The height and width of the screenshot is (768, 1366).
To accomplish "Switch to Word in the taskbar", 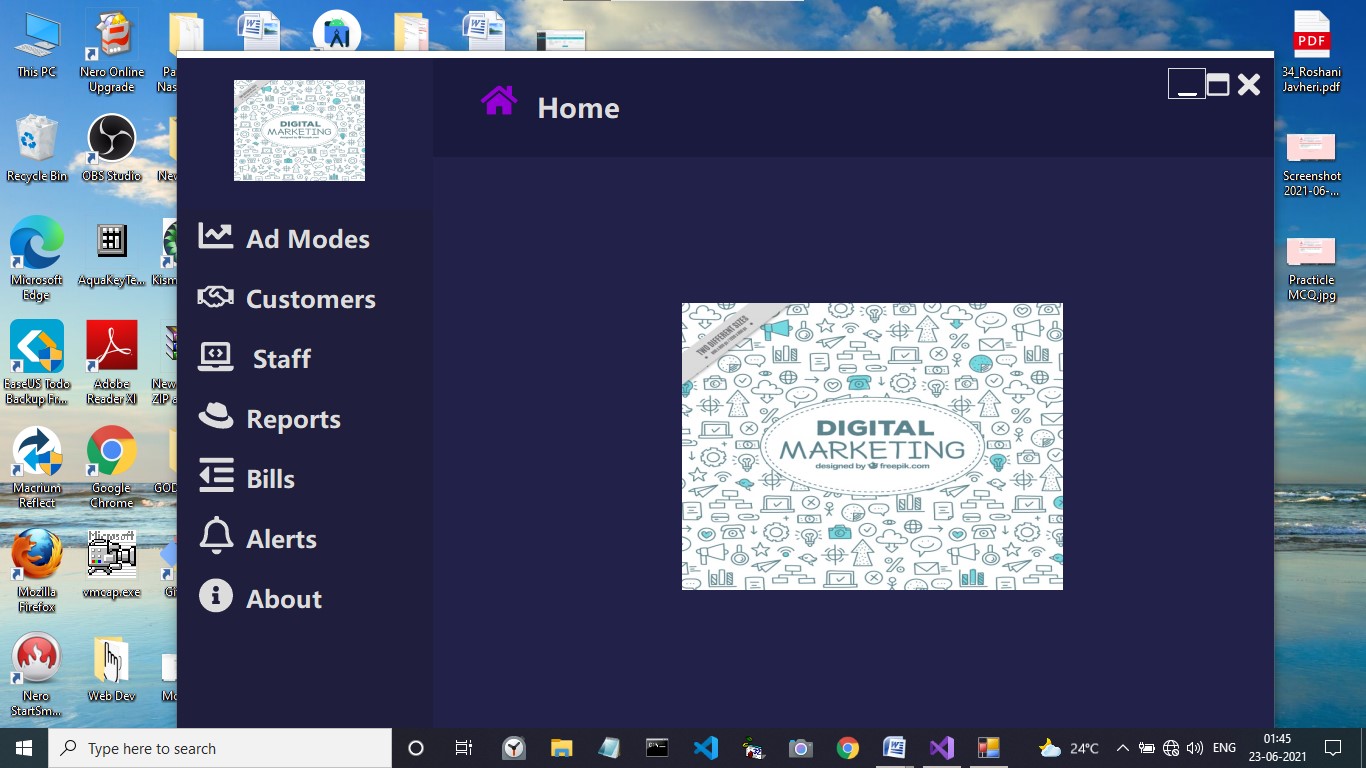I will [894, 748].
